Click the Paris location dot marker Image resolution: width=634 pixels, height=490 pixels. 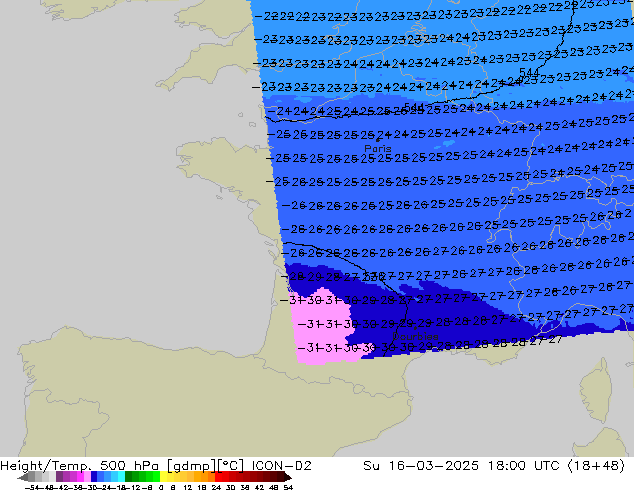coord(378,140)
